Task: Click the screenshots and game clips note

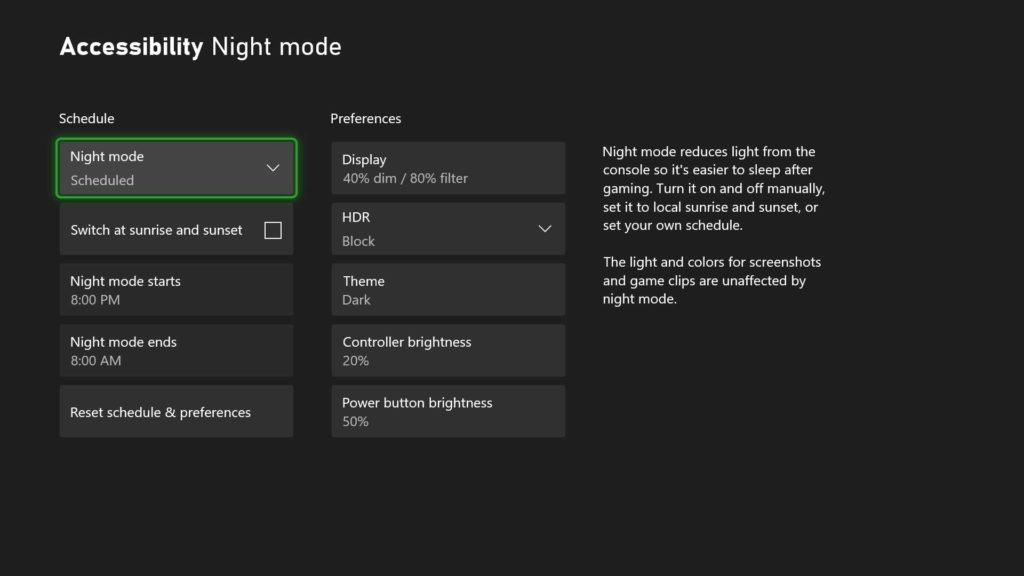Action: click(712, 280)
